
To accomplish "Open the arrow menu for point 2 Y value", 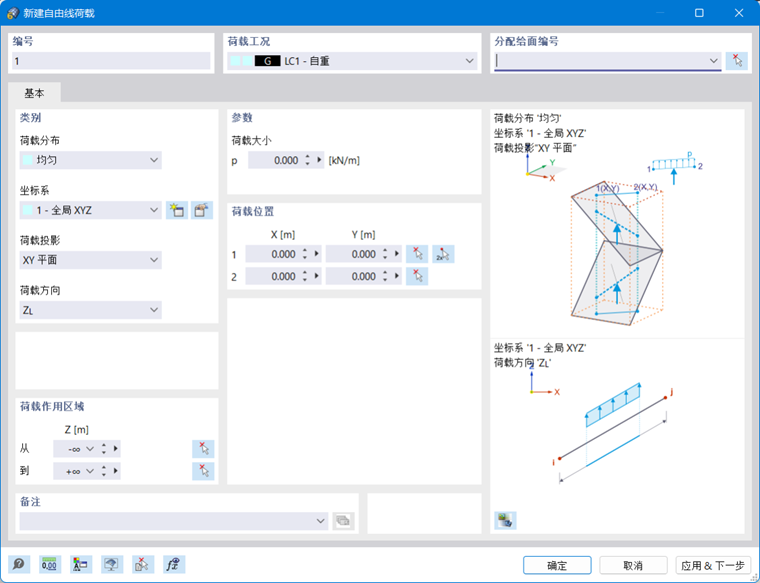I will click(x=396, y=276).
